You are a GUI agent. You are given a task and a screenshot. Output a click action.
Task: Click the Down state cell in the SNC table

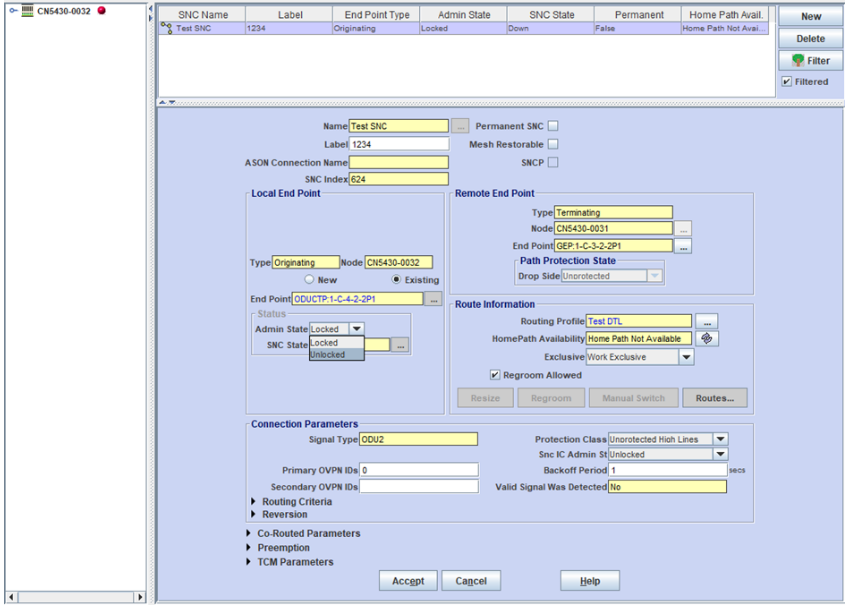click(x=551, y=28)
